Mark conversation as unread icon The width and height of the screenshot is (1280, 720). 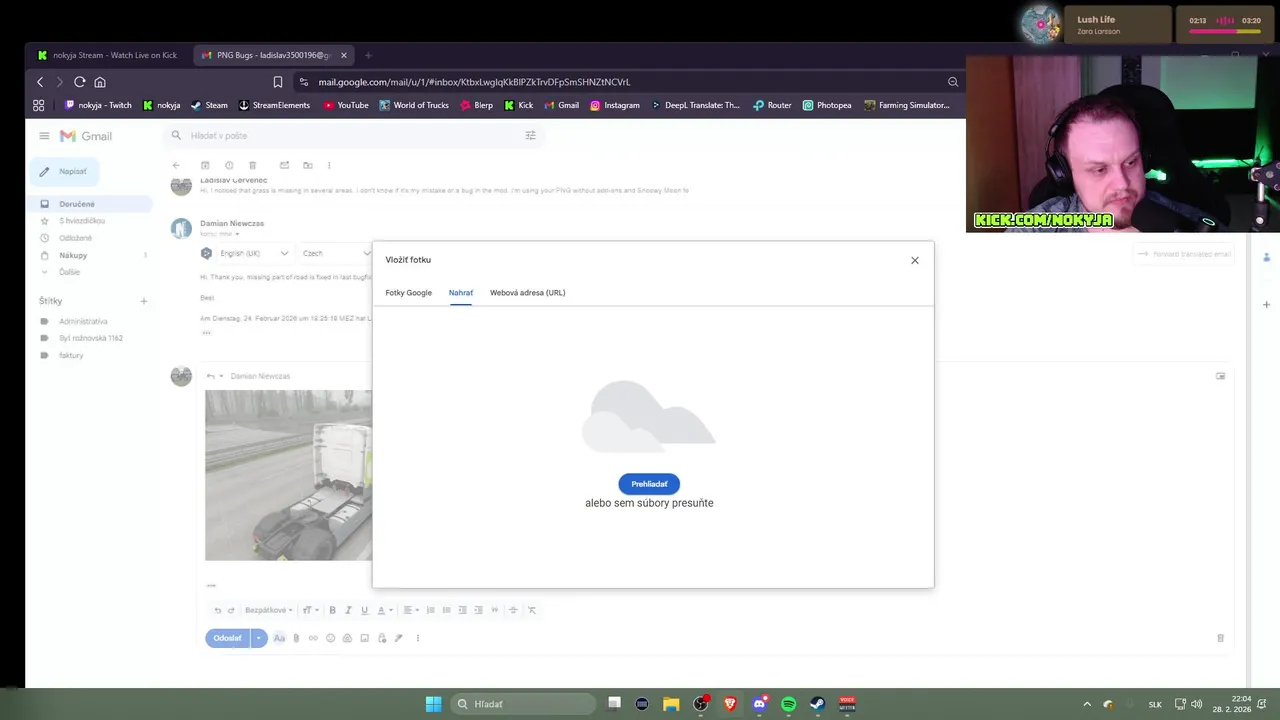coord(284,165)
